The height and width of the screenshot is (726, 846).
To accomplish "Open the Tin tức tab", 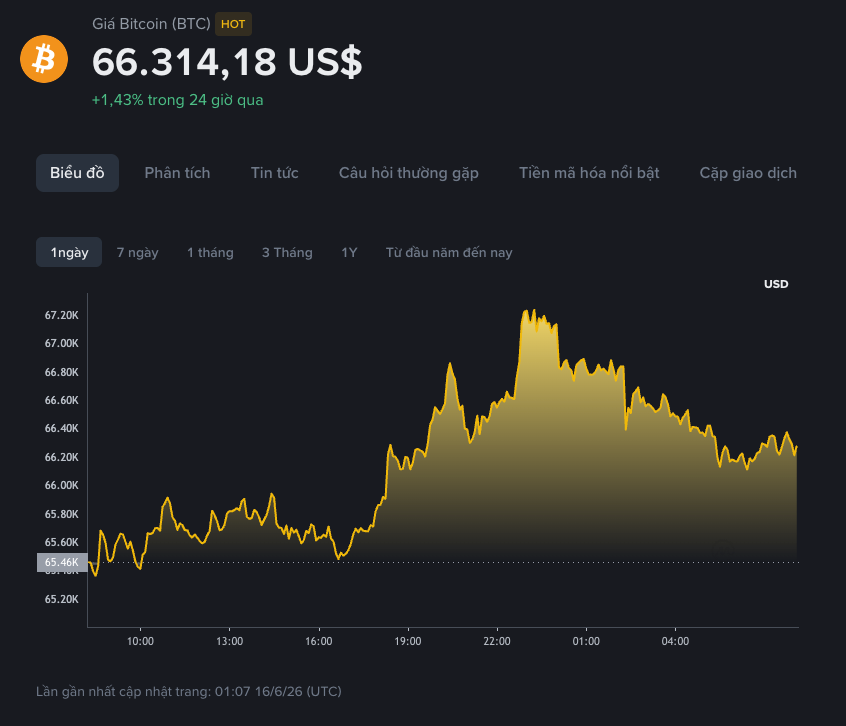I will pos(274,173).
